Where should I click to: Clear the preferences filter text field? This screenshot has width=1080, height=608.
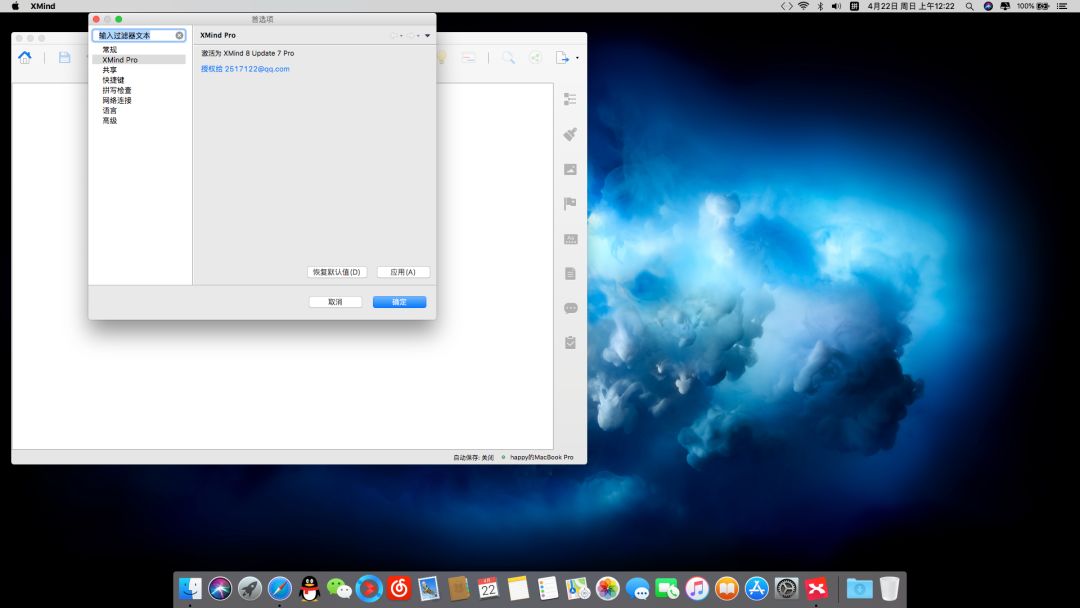click(x=179, y=35)
